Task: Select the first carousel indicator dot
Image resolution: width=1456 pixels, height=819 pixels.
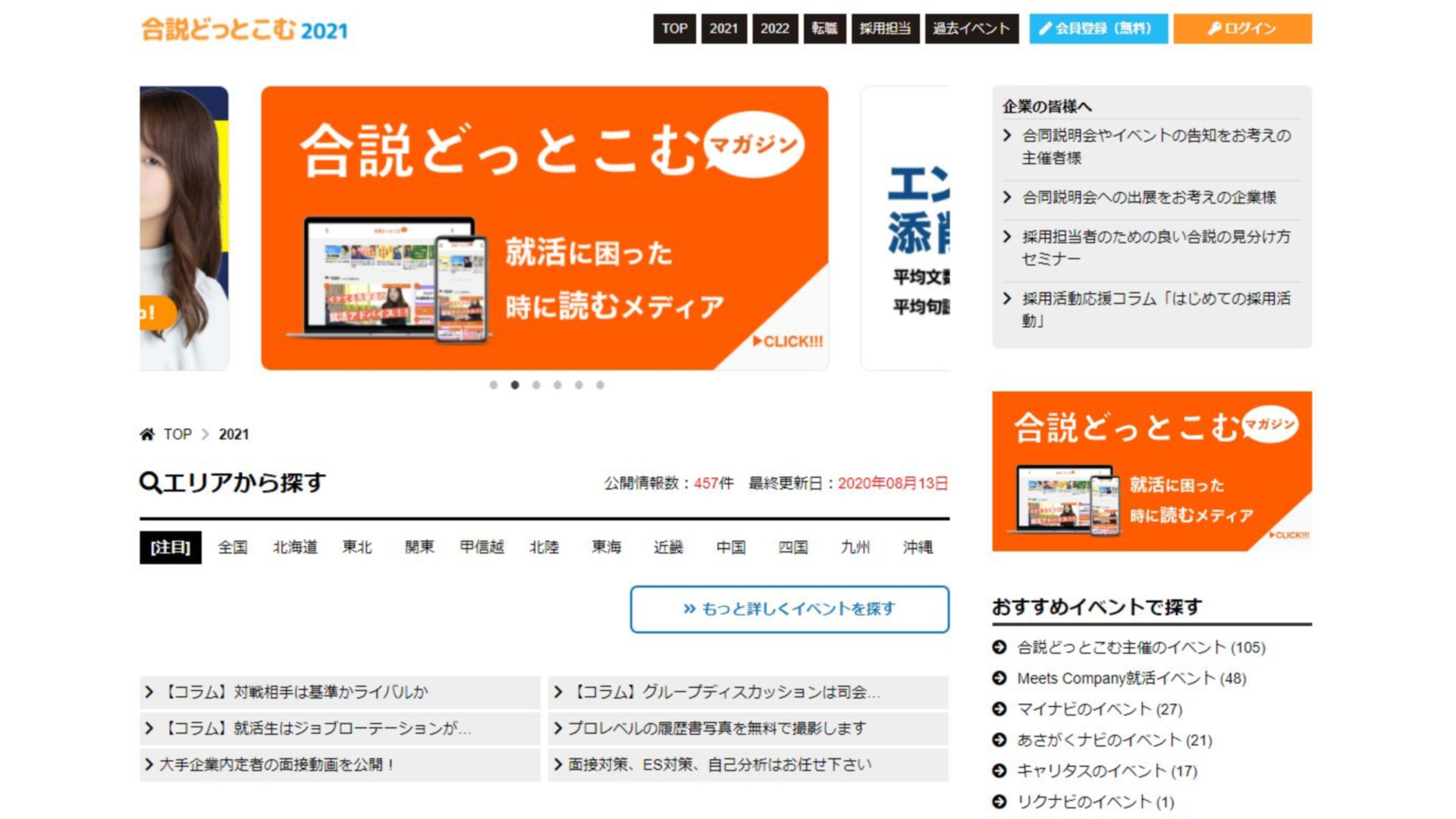Action: click(494, 385)
